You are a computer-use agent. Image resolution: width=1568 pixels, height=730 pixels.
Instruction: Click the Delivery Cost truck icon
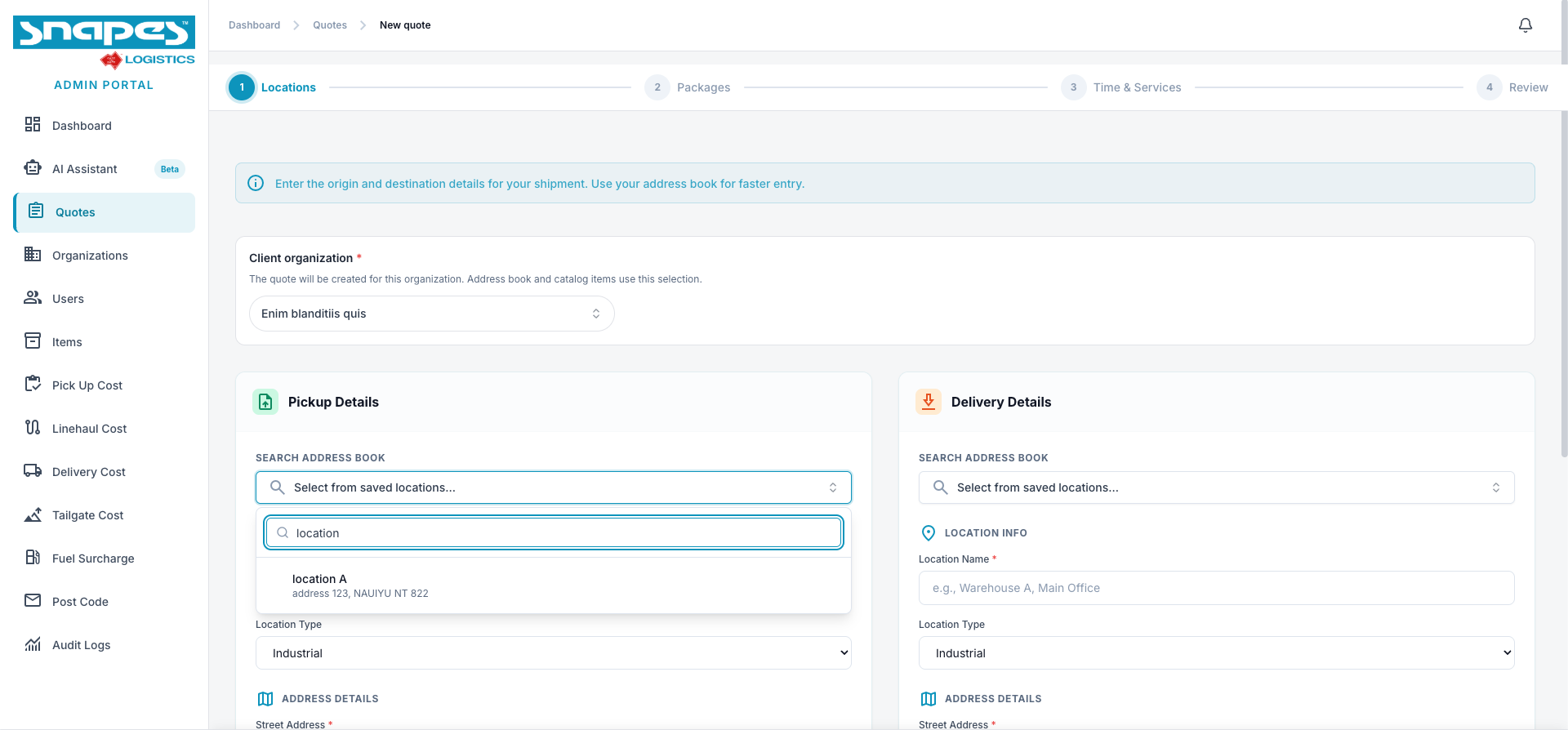(33, 471)
